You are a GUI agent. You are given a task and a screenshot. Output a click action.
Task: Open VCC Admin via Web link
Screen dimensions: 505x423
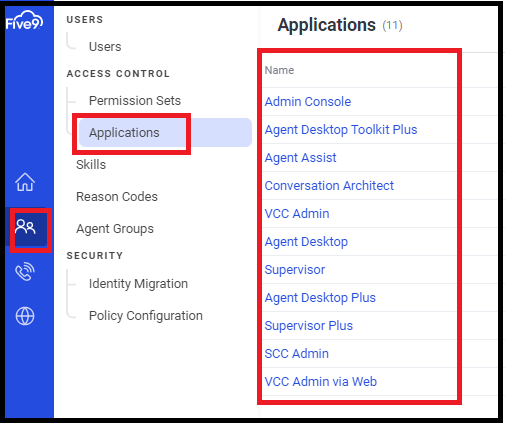(320, 382)
